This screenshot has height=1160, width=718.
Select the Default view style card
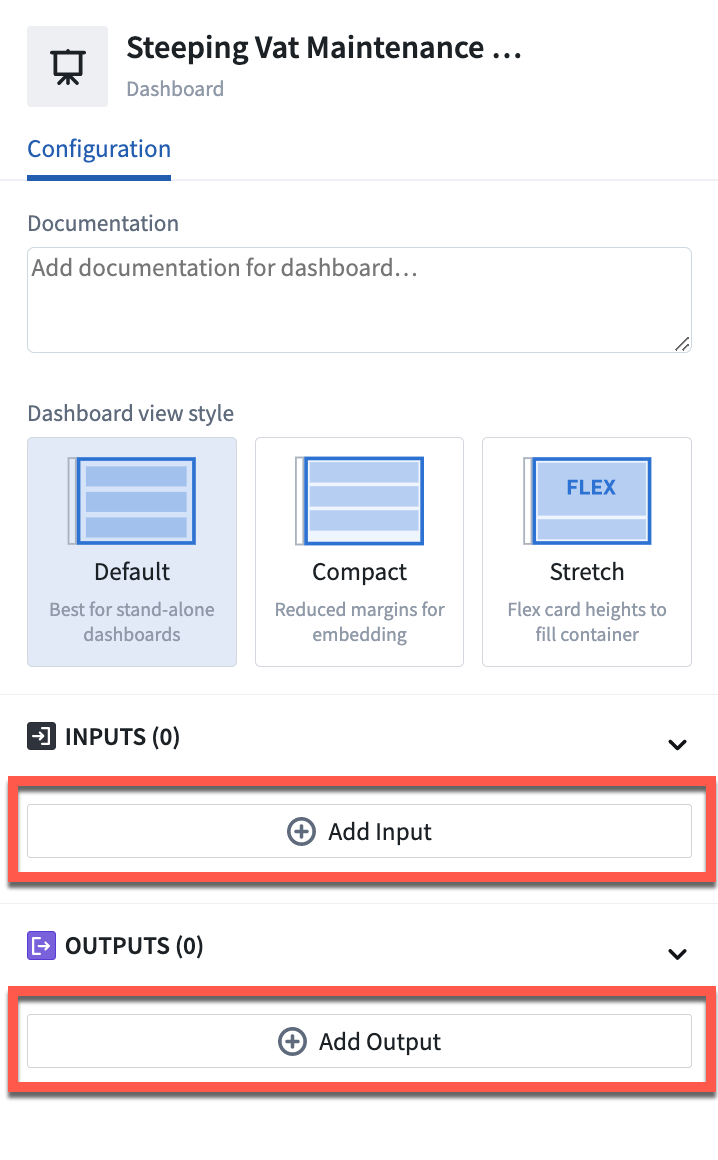click(x=132, y=552)
